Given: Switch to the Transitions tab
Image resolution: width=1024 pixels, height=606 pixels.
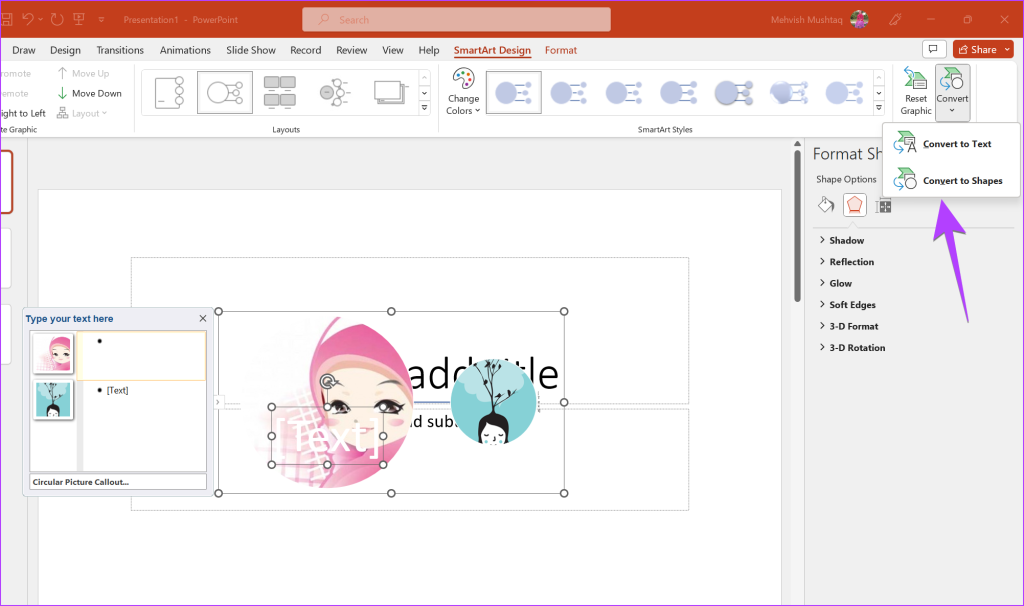Looking at the screenshot, I should [120, 50].
